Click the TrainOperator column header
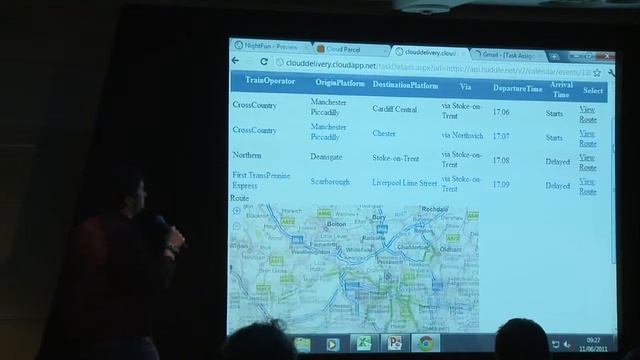This screenshot has width=640, height=360. [x=270, y=81]
